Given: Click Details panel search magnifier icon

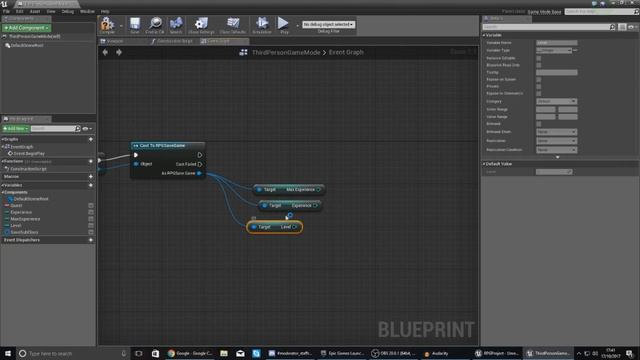Looking at the screenshot, I should click(613, 27).
